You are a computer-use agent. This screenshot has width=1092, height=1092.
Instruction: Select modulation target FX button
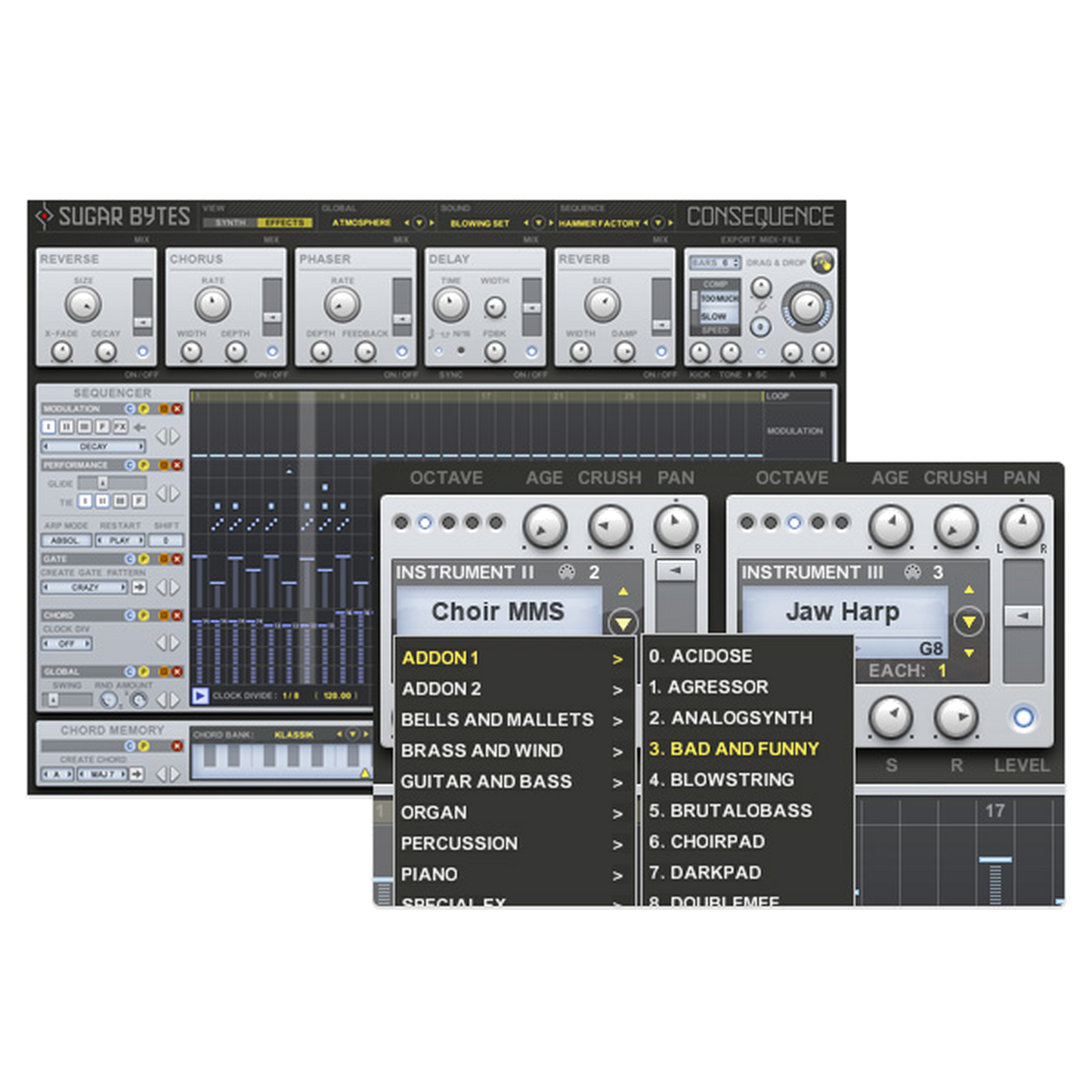click(x=119, y=427)
